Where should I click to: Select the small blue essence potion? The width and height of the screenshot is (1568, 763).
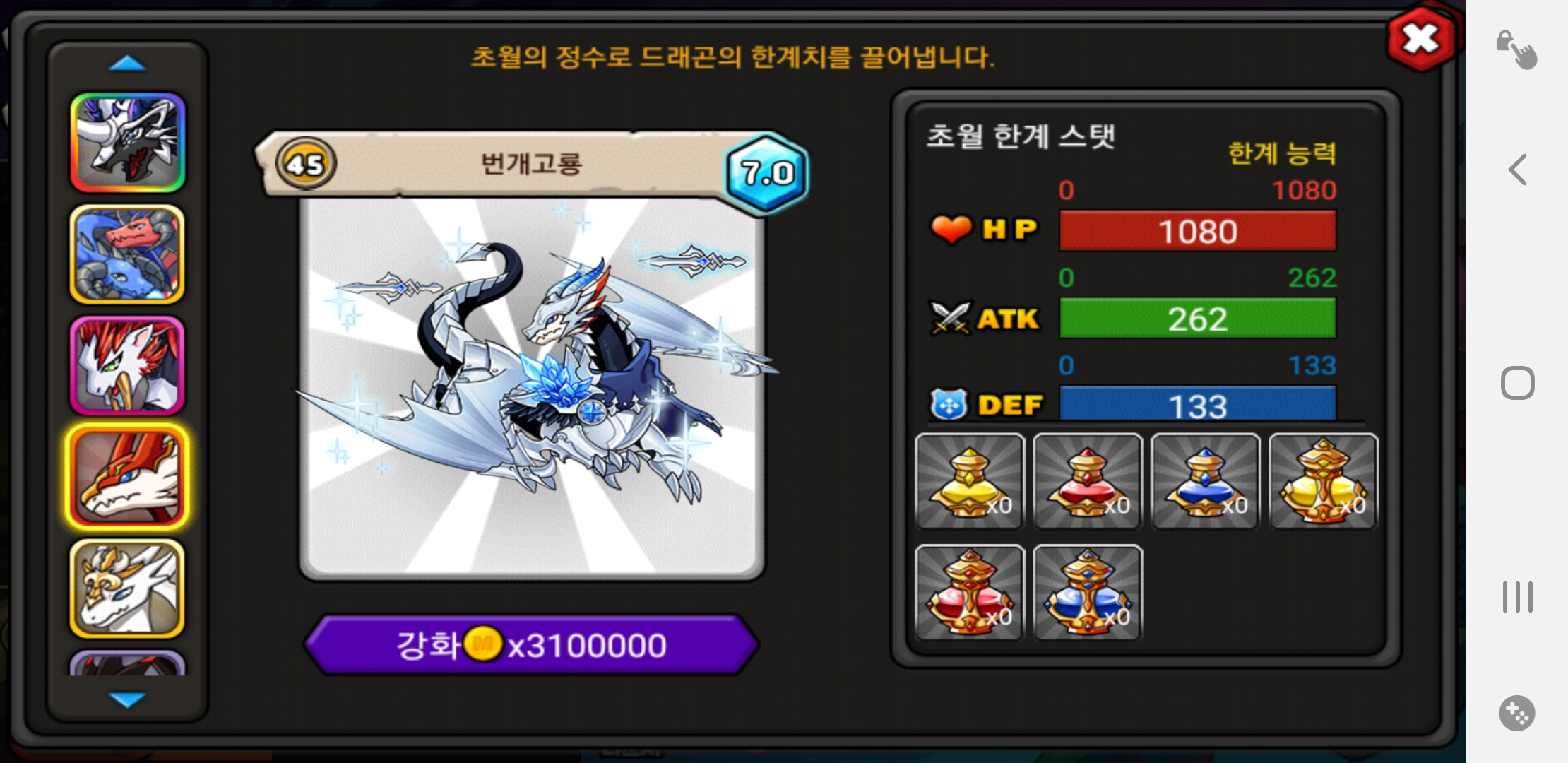(x=1206, y=481)
